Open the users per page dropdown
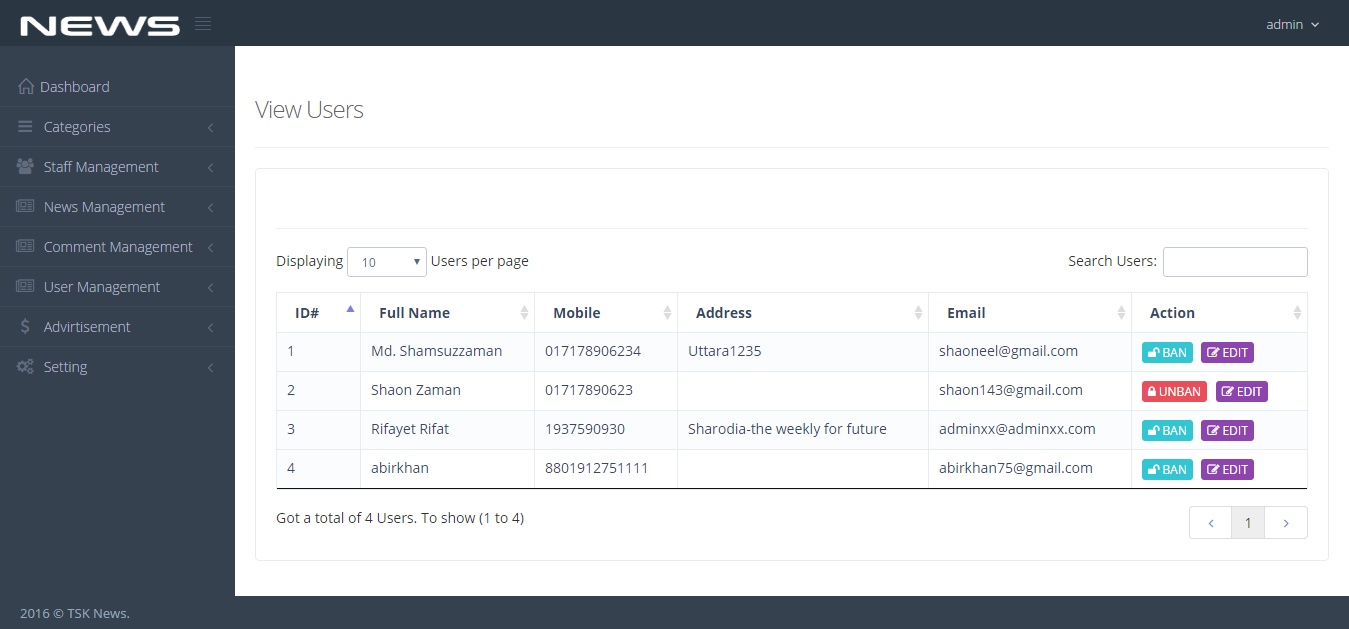 387,262
